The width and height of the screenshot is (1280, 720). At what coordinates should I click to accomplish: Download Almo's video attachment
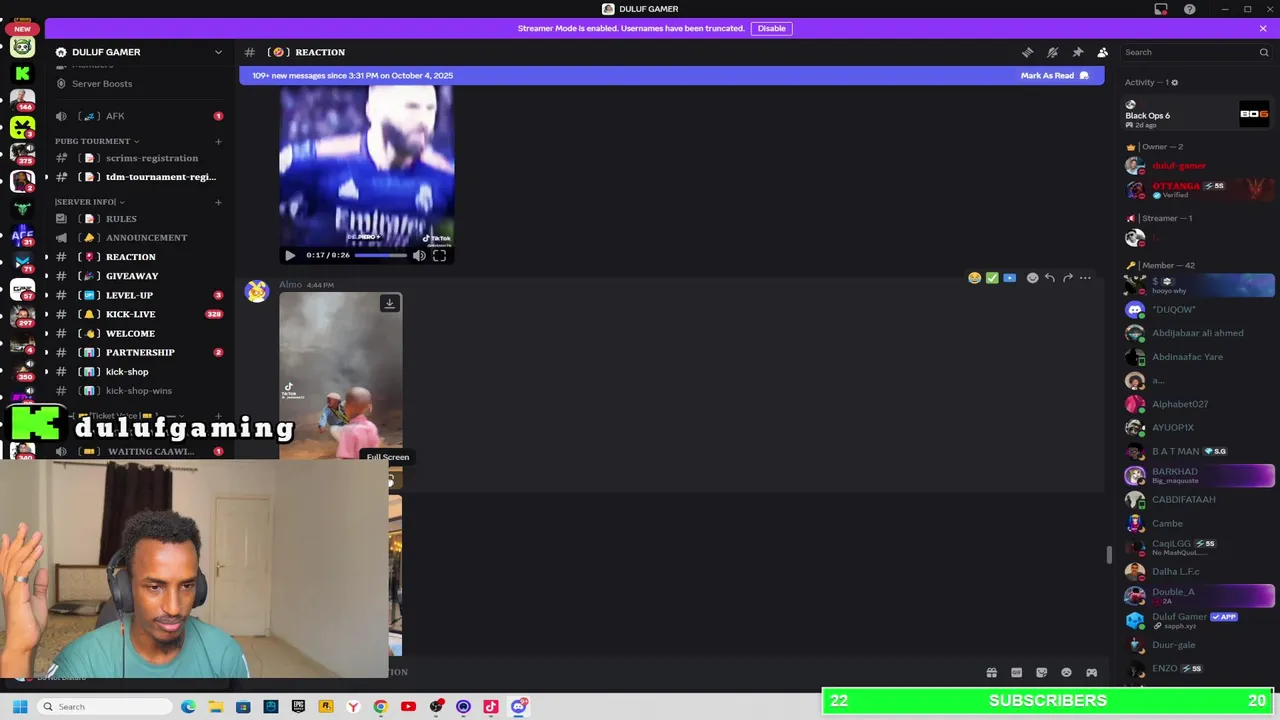390,303
